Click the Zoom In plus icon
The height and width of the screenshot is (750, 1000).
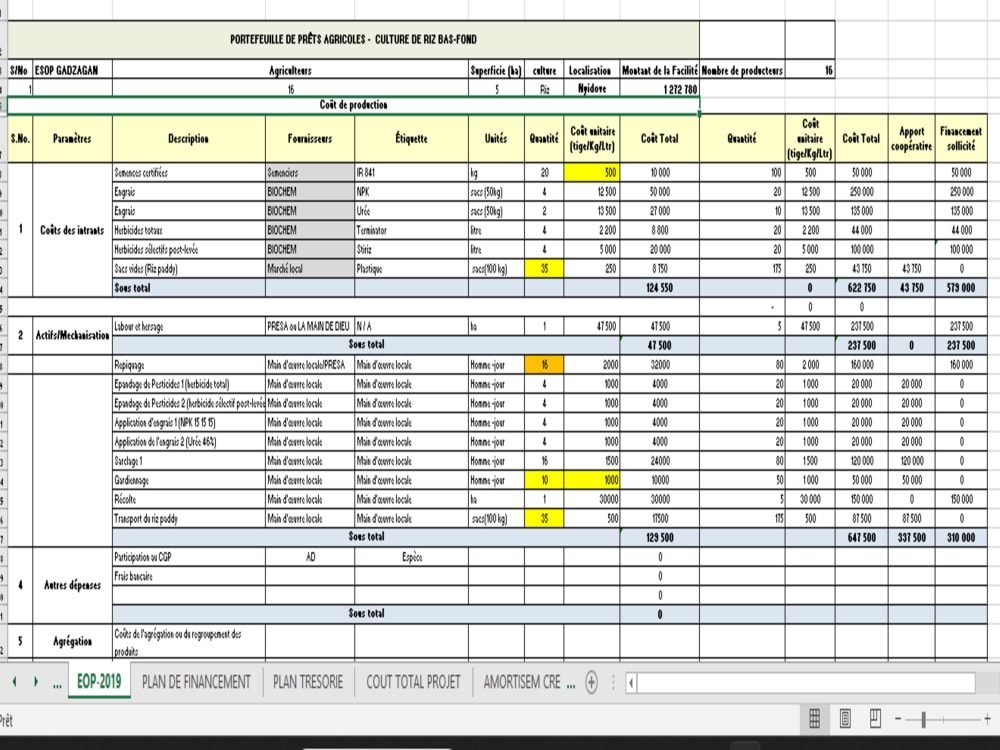(988, 718)
